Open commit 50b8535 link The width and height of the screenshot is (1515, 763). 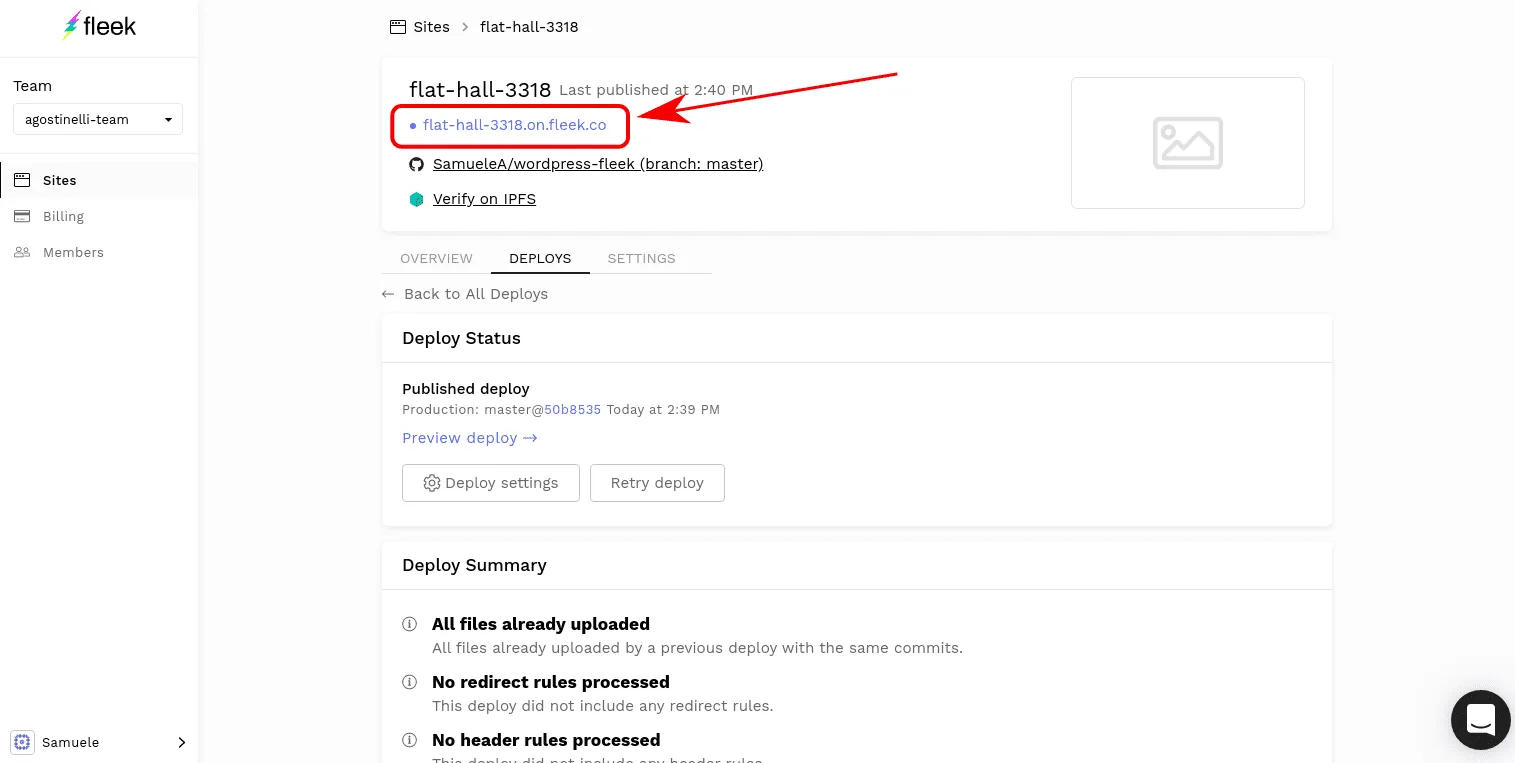(572, 410)
